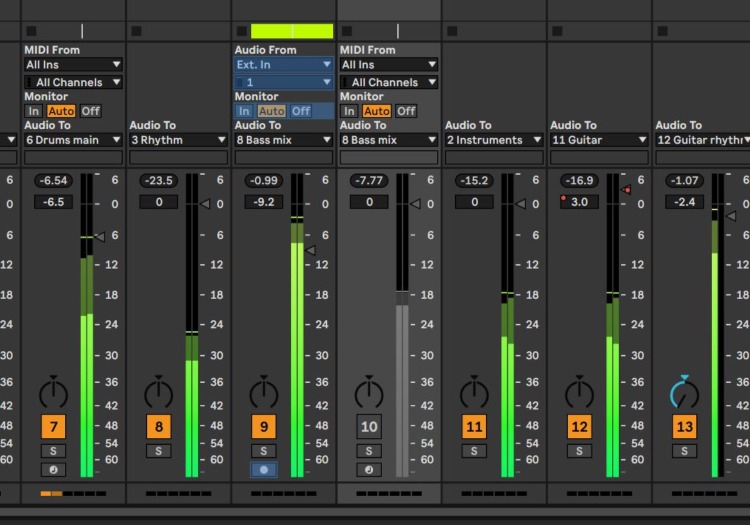The image size is (750, 525).
Task: Click the volume fader handle on track 9
Action: [310, 250]
